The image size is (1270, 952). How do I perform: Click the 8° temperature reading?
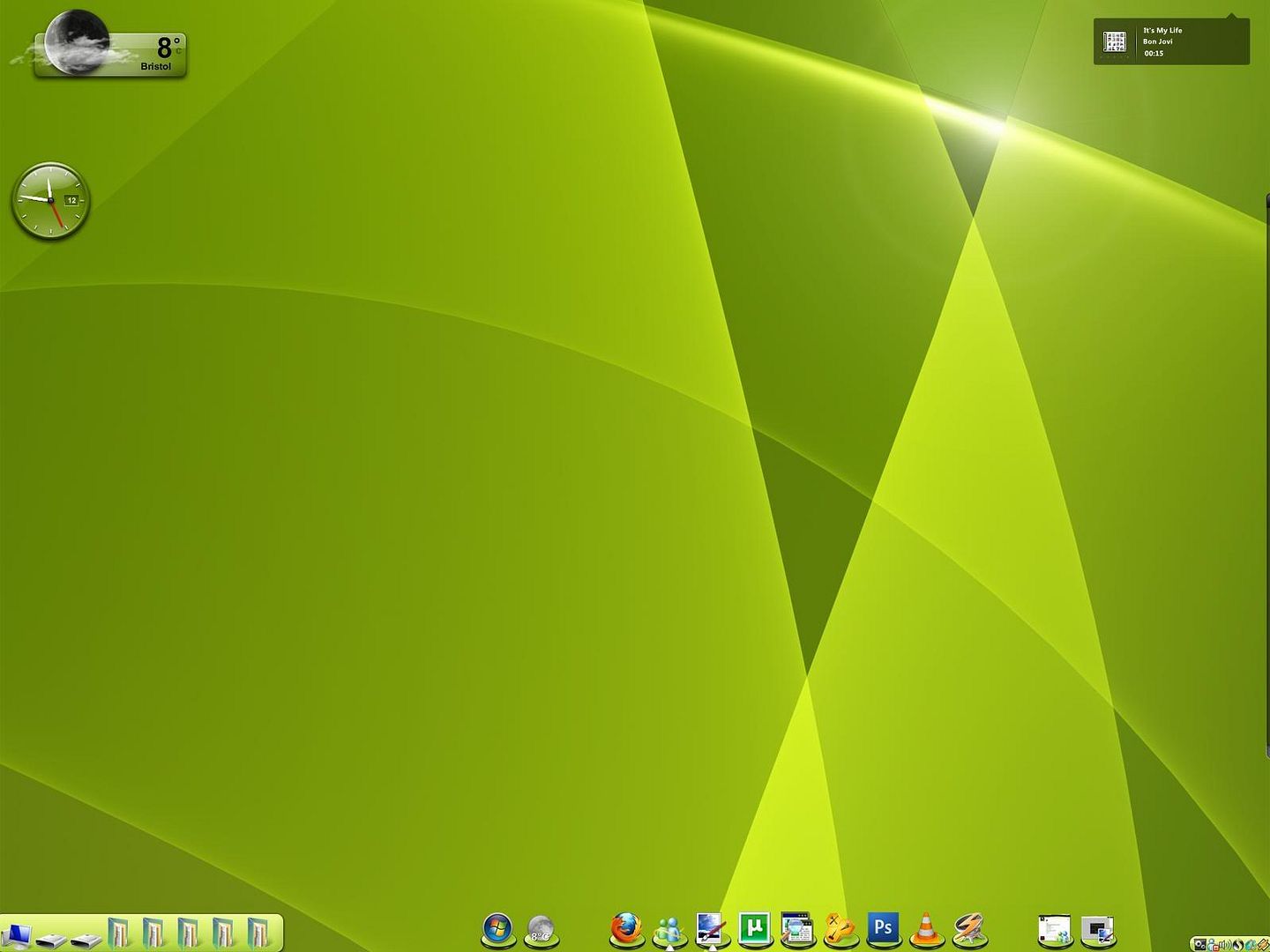point(168,47)
